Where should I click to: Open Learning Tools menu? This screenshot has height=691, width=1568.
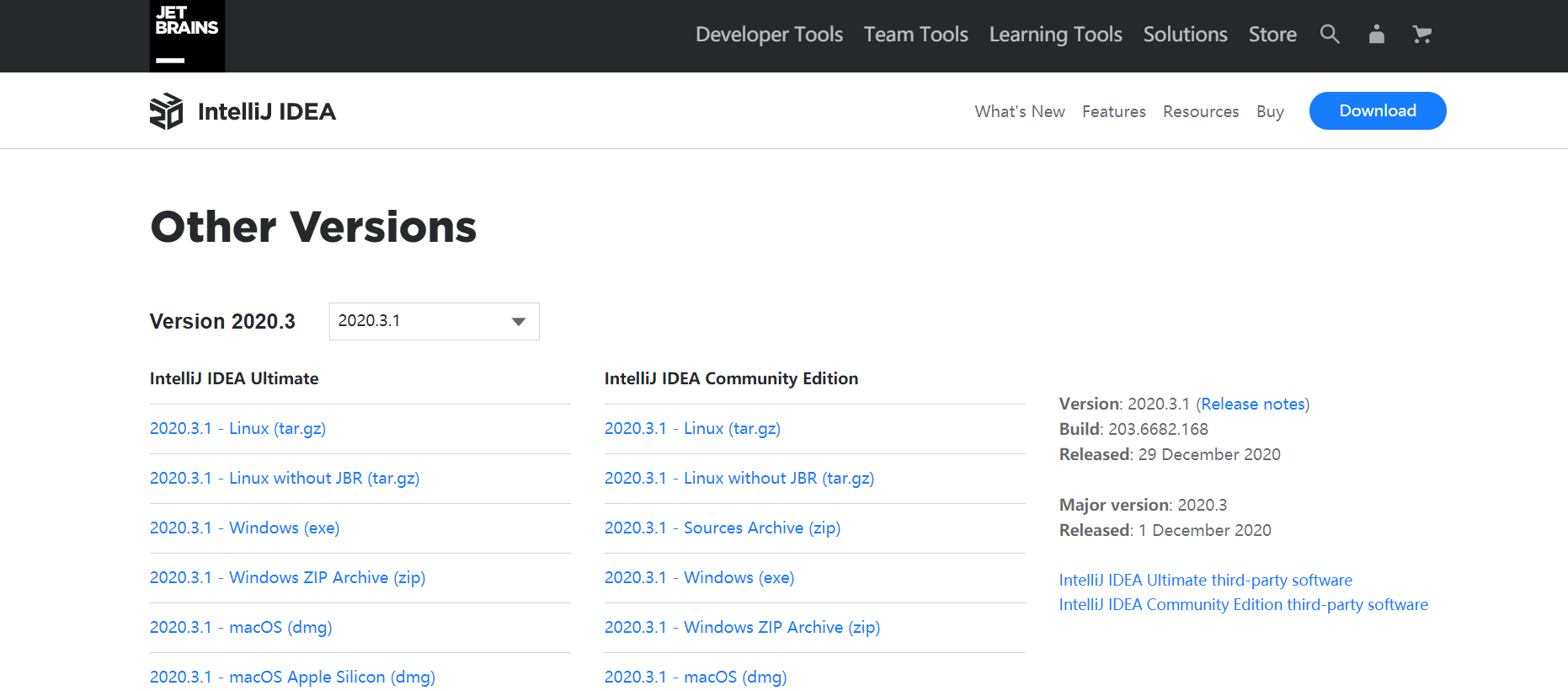click(1056, 35)
